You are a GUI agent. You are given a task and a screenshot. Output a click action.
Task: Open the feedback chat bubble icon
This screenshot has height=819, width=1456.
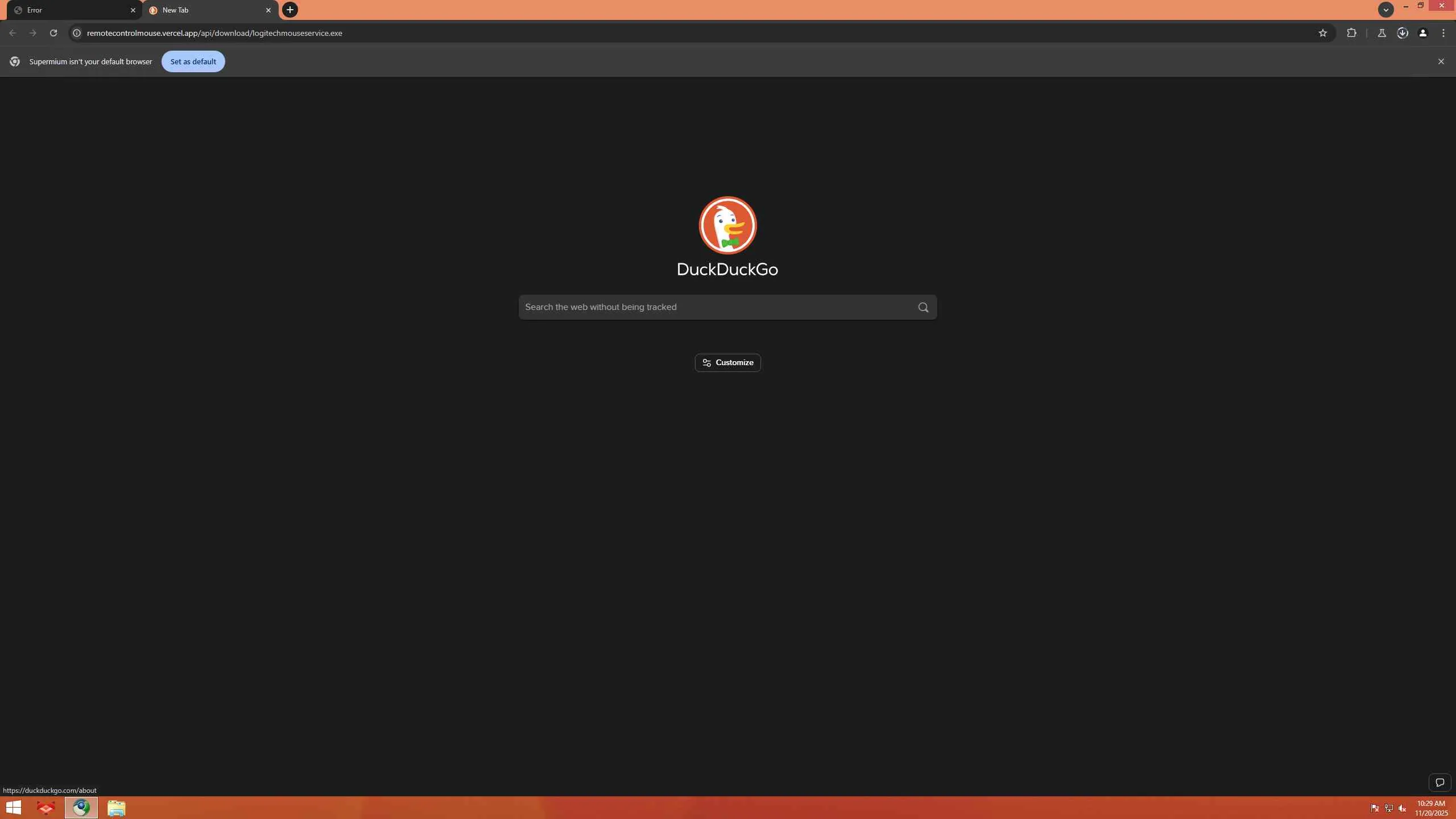tap(1440, 783)
